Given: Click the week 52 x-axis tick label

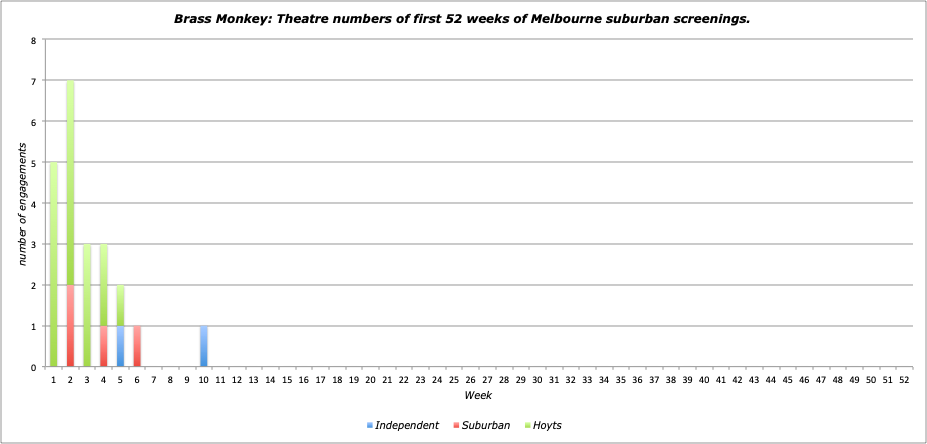Looking at the screenshot, I should [x=904, y=380].
